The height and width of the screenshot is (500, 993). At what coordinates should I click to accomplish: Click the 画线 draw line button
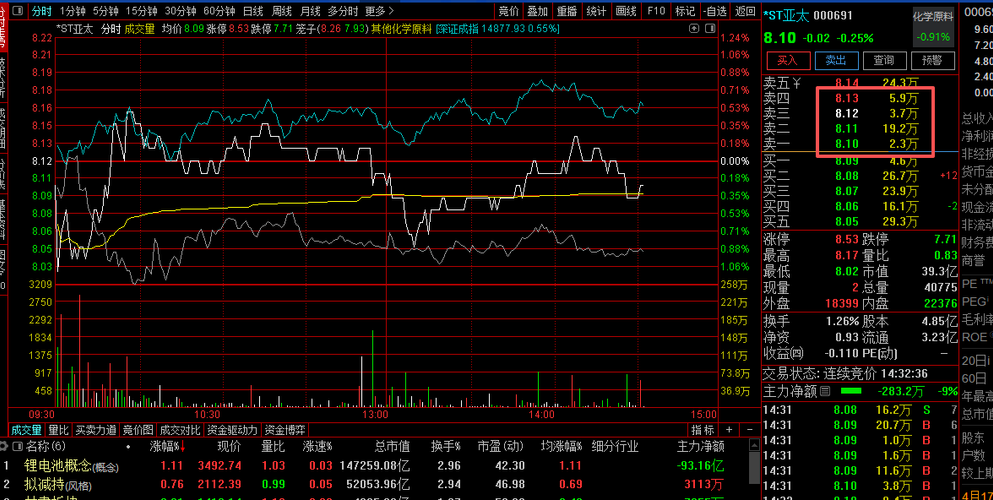click(626, 11)
